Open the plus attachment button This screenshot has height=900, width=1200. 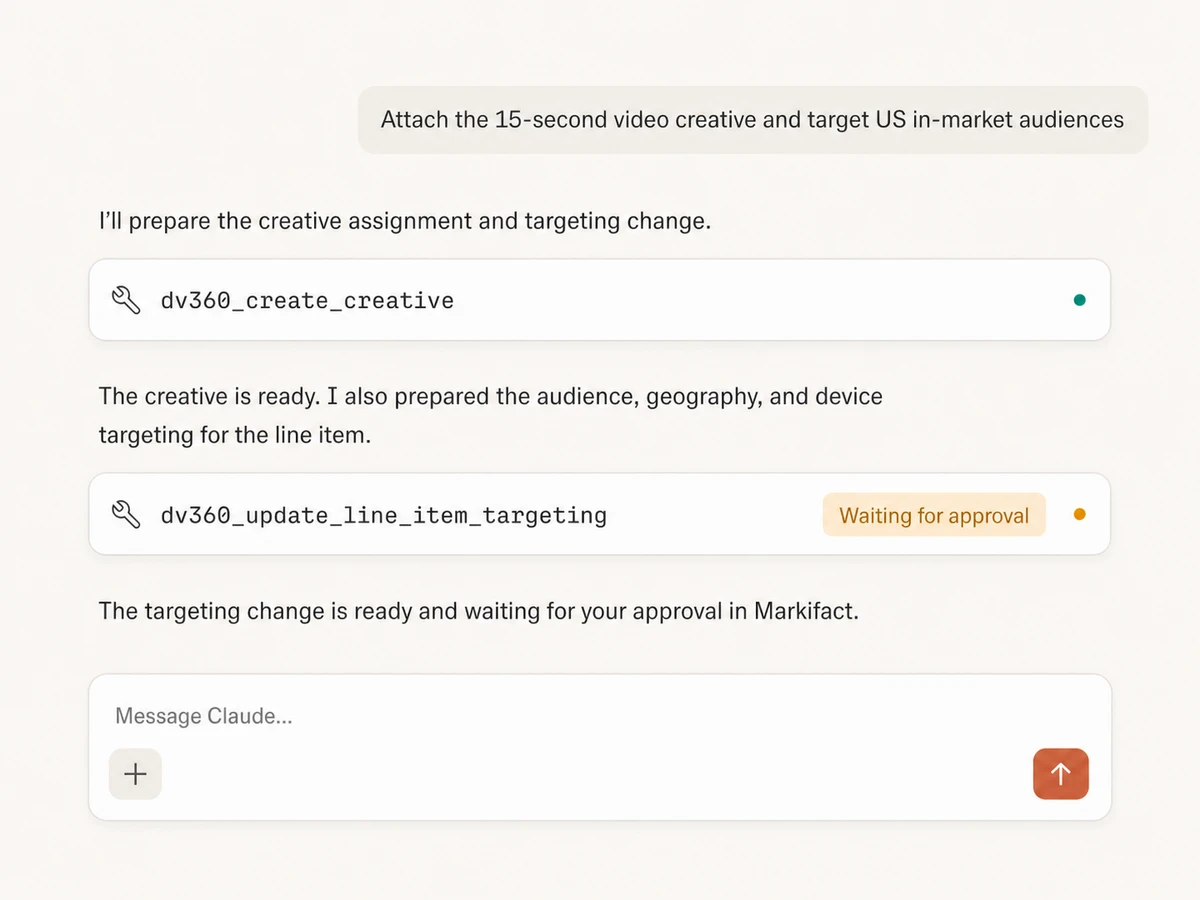pos(135,774)
